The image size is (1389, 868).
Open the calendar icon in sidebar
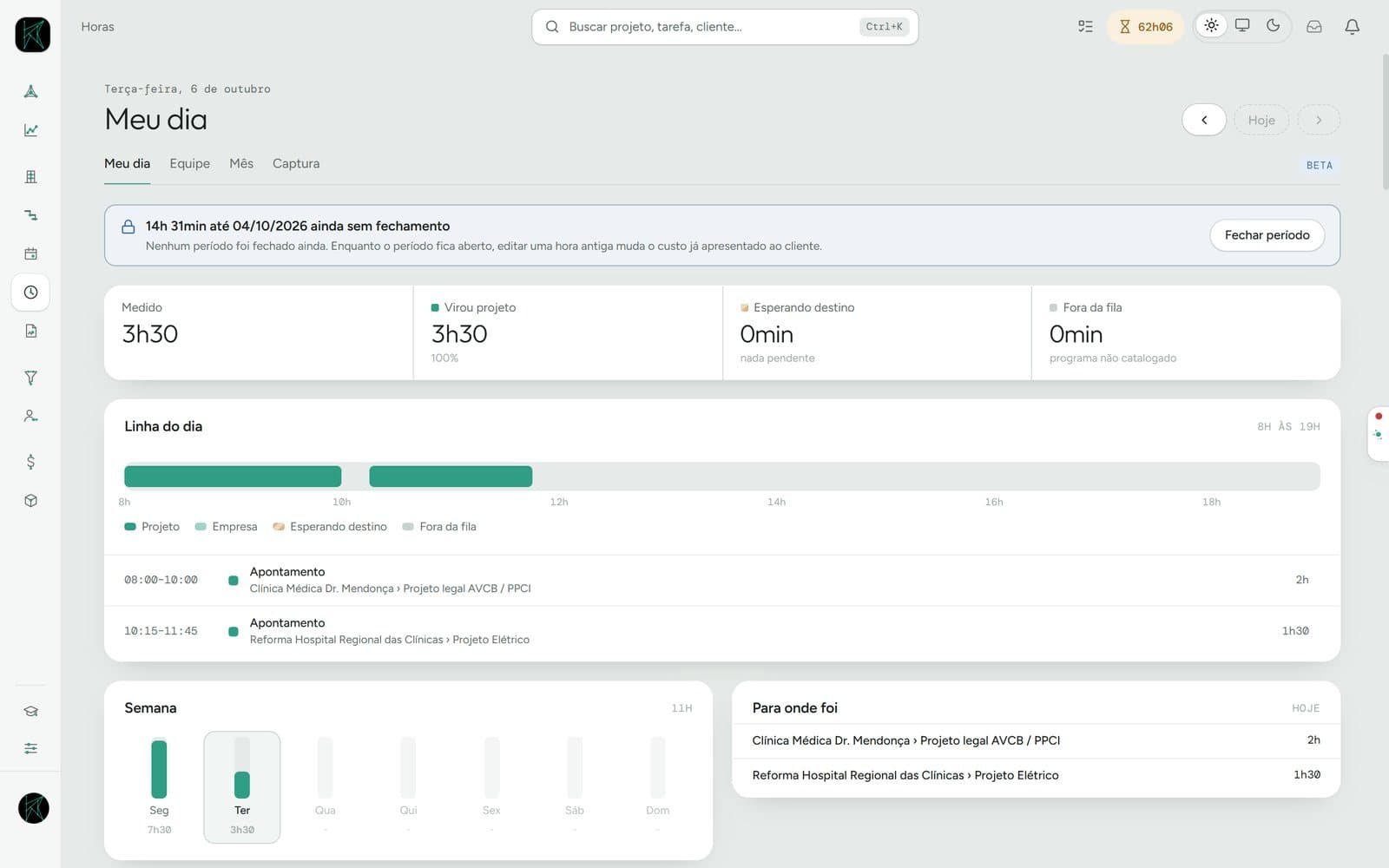tap(30, 253)
